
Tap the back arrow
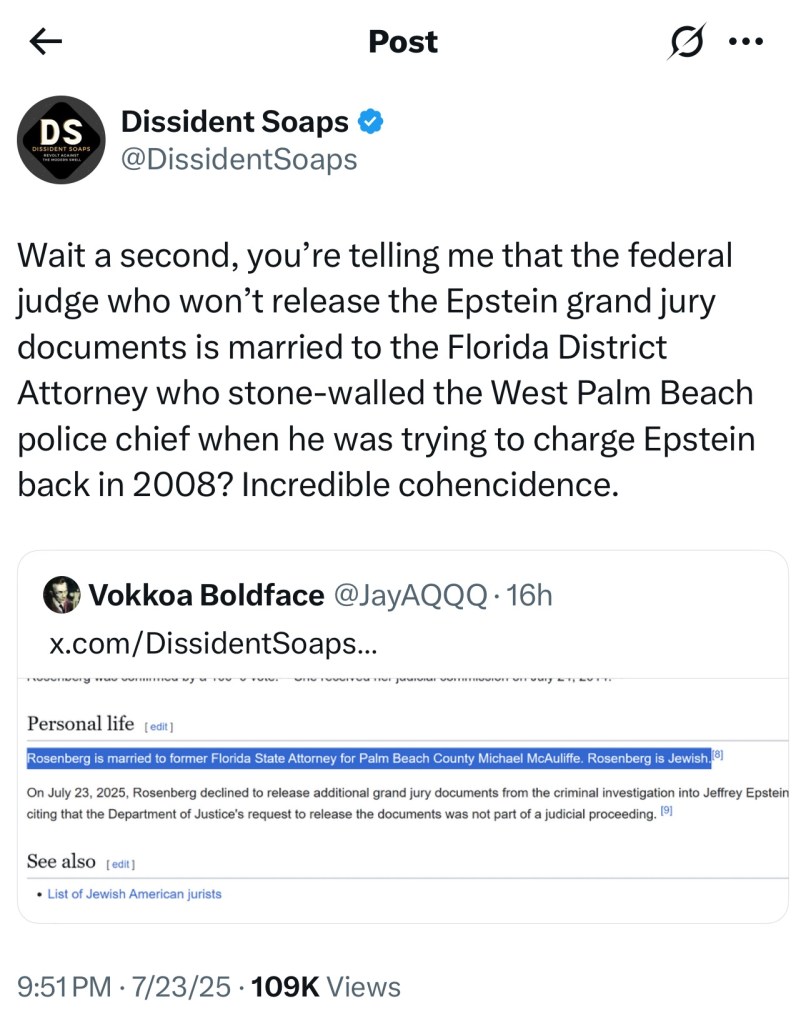[x=46, y=41]
